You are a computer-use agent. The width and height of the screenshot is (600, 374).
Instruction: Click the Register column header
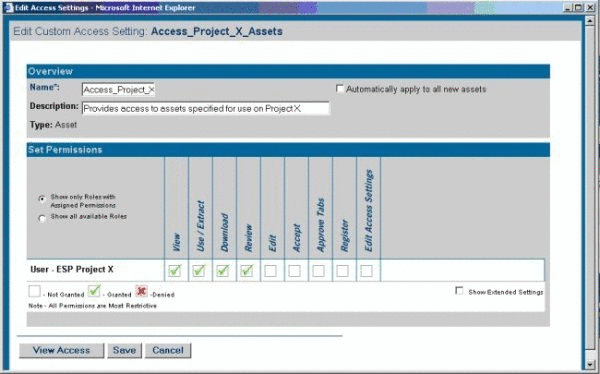point(344,235)
